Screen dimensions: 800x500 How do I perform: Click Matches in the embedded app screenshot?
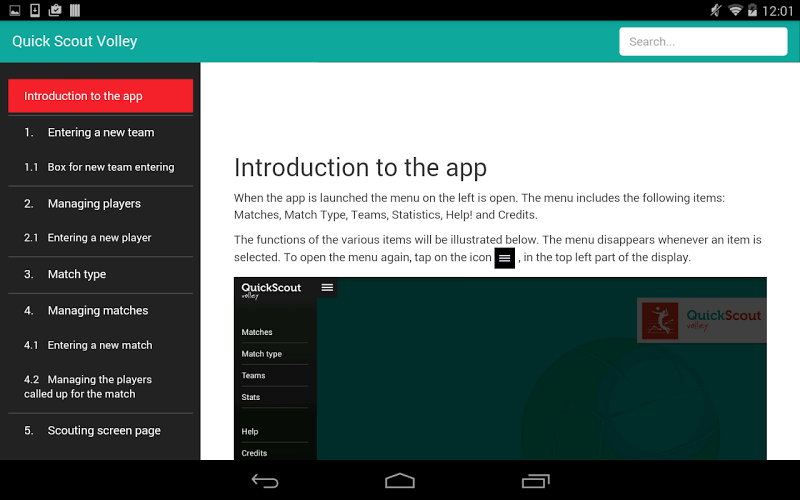[257, 332]
